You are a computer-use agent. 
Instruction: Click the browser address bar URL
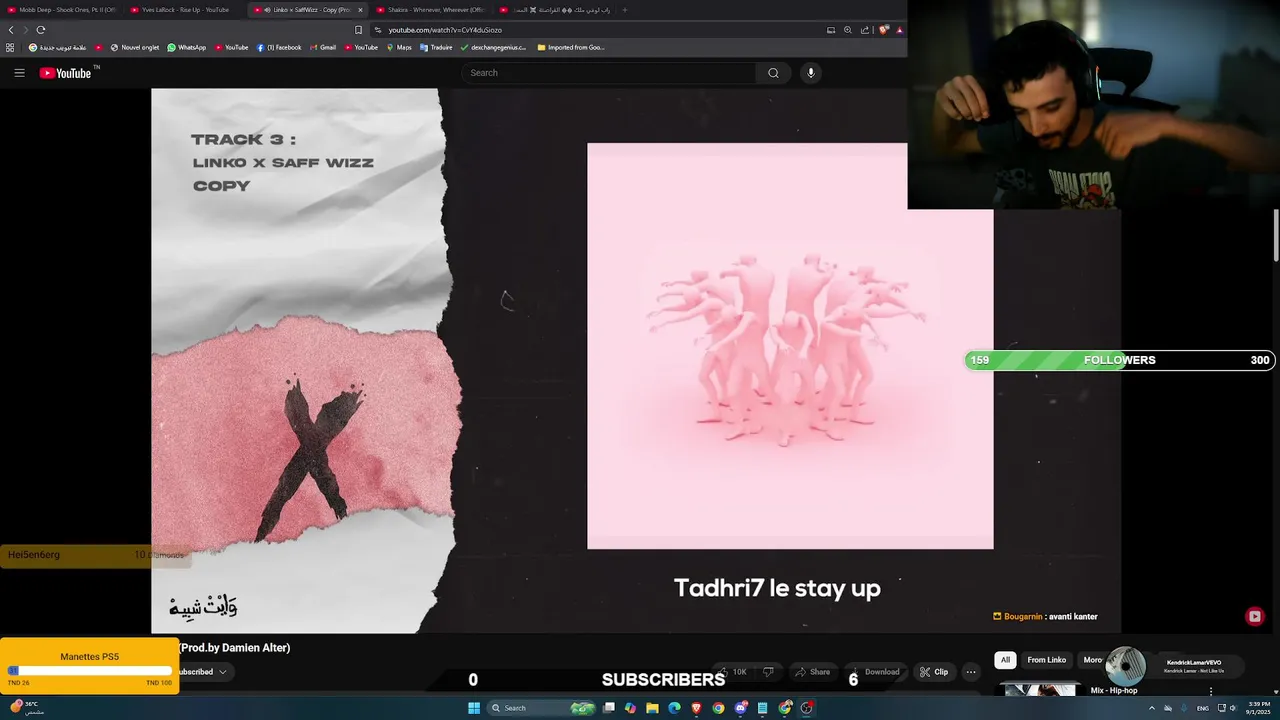click(445, 30)
